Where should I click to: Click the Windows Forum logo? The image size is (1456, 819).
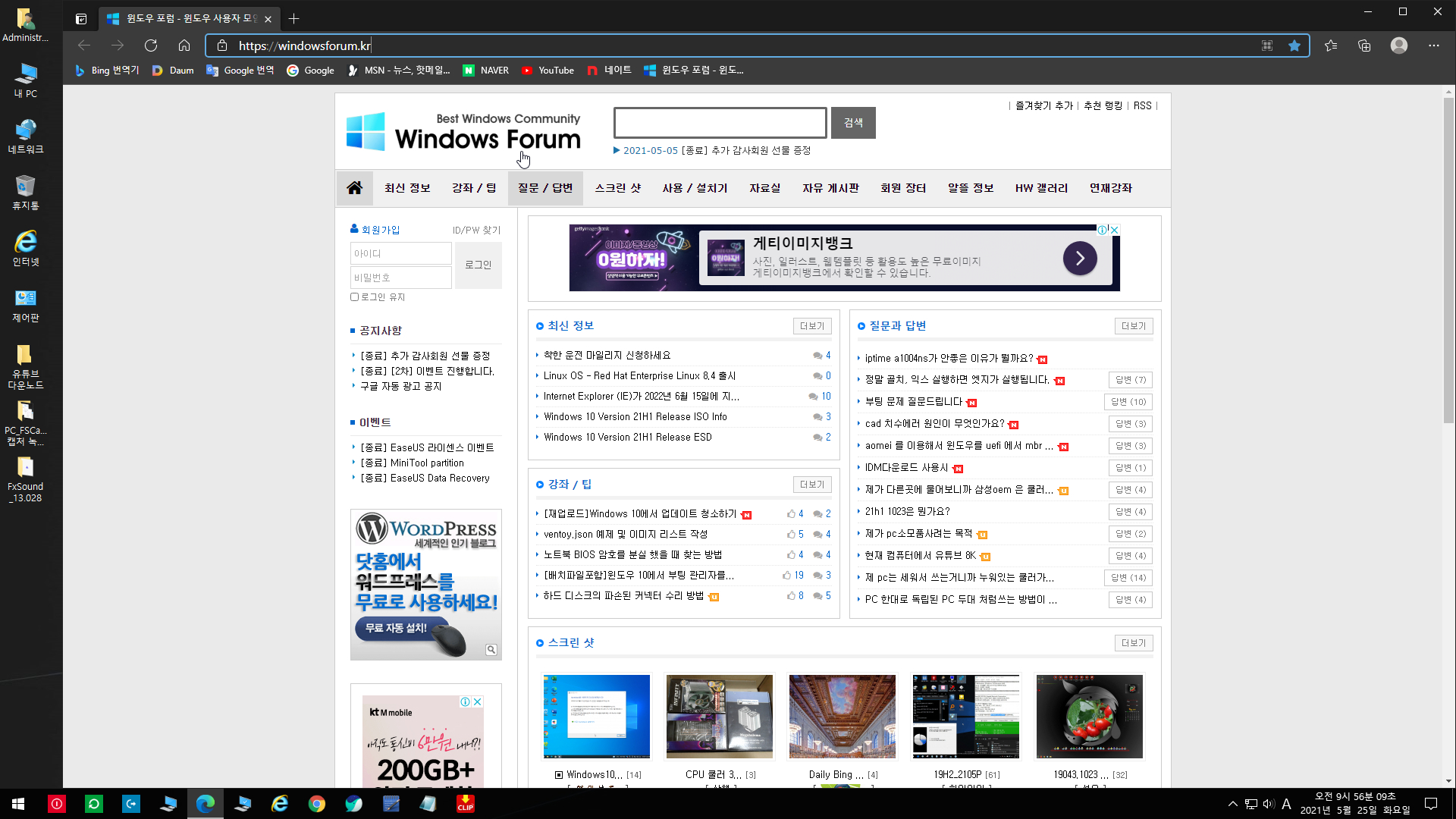[x=463, y=132]
